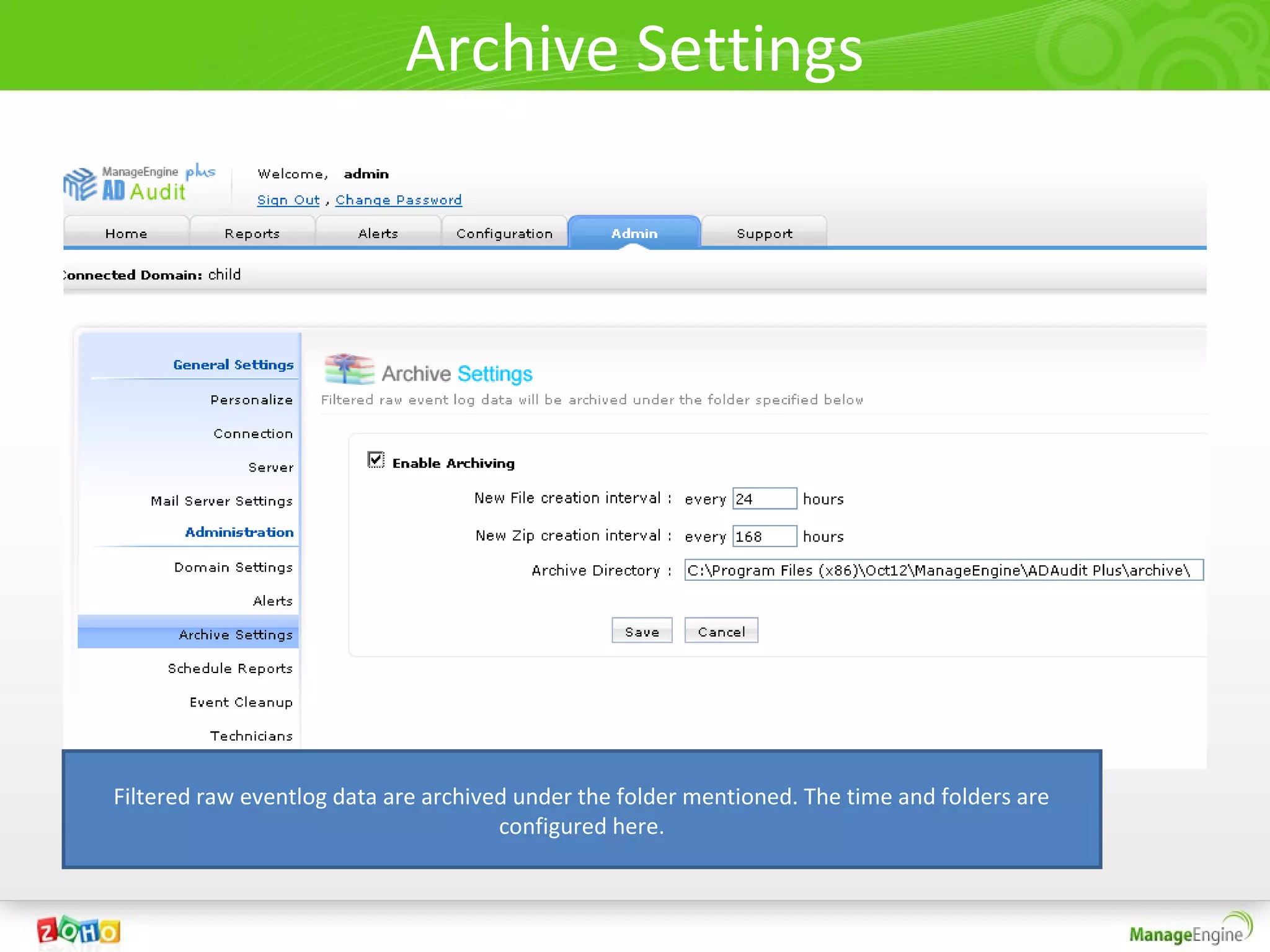The width and height of the screenshot is (1270, 952).
Task: Click the Sign Out link
Action: (x=288, y=200)
